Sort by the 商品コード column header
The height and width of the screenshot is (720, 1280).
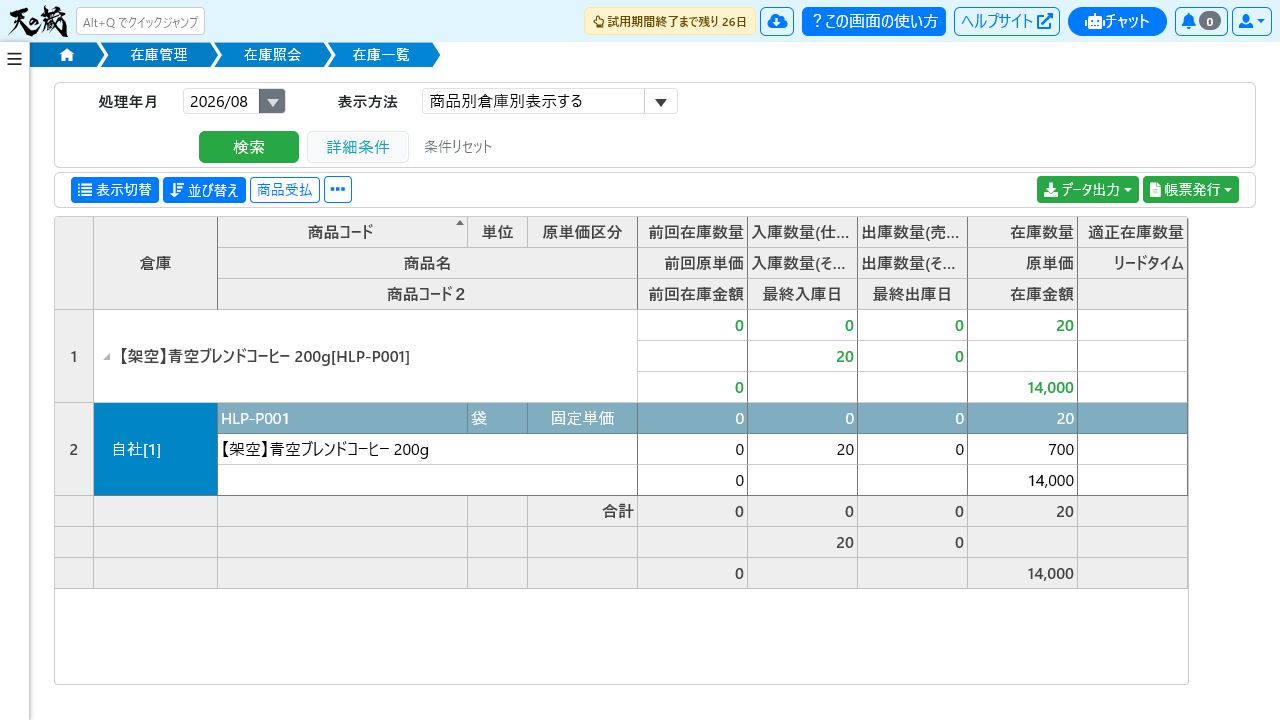342,232
